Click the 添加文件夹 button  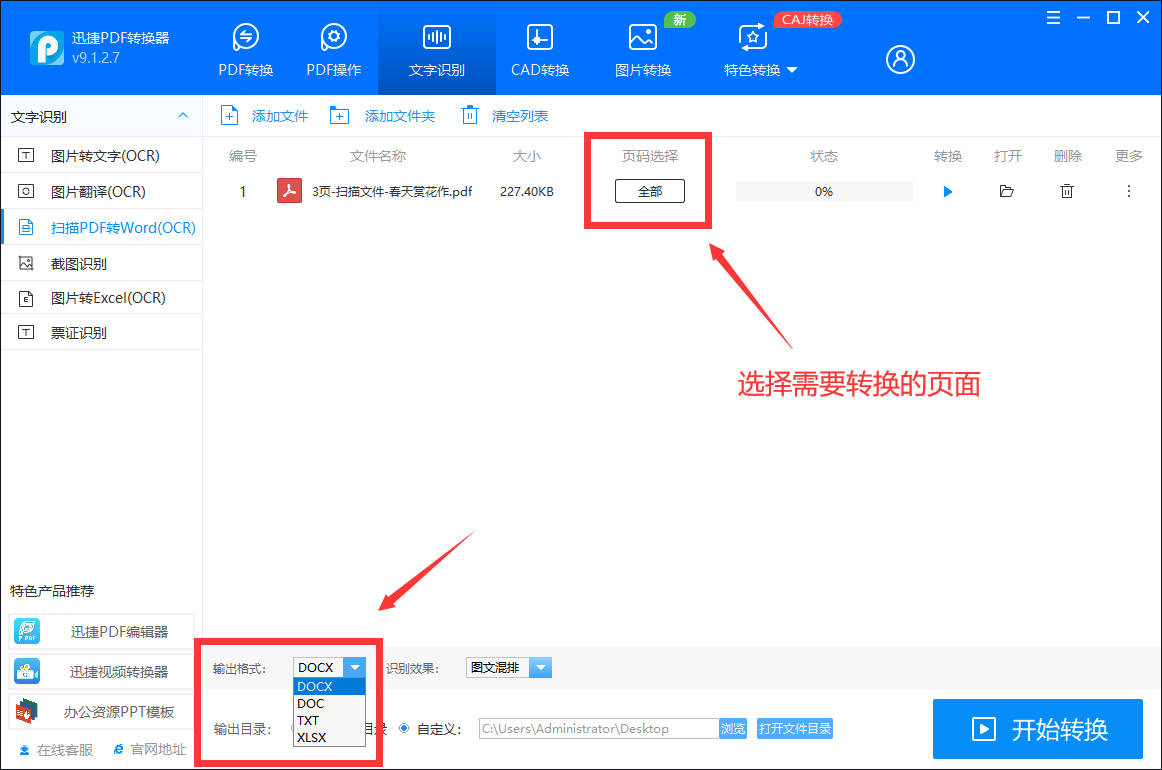[x=382, y=116]
